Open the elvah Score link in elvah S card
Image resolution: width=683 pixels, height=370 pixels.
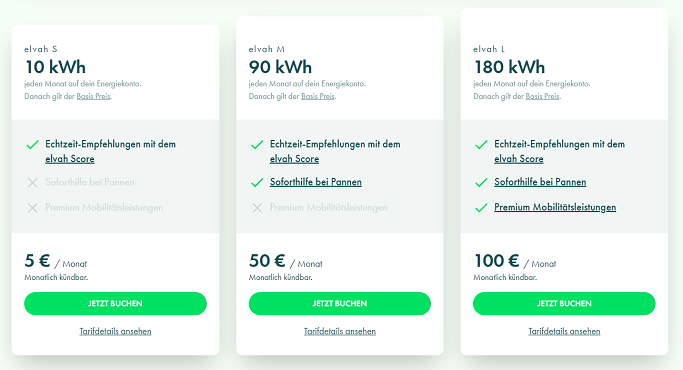(x=70, y=159)
